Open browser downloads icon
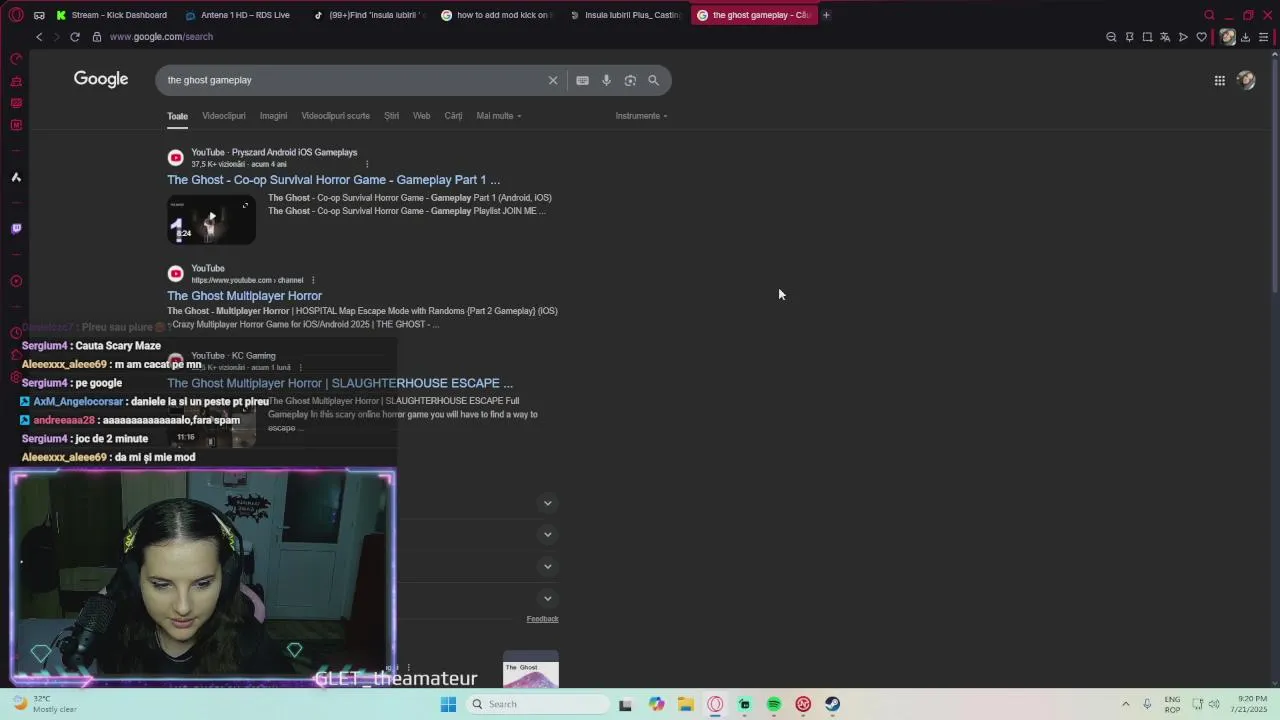 [x=1245, y=37]
